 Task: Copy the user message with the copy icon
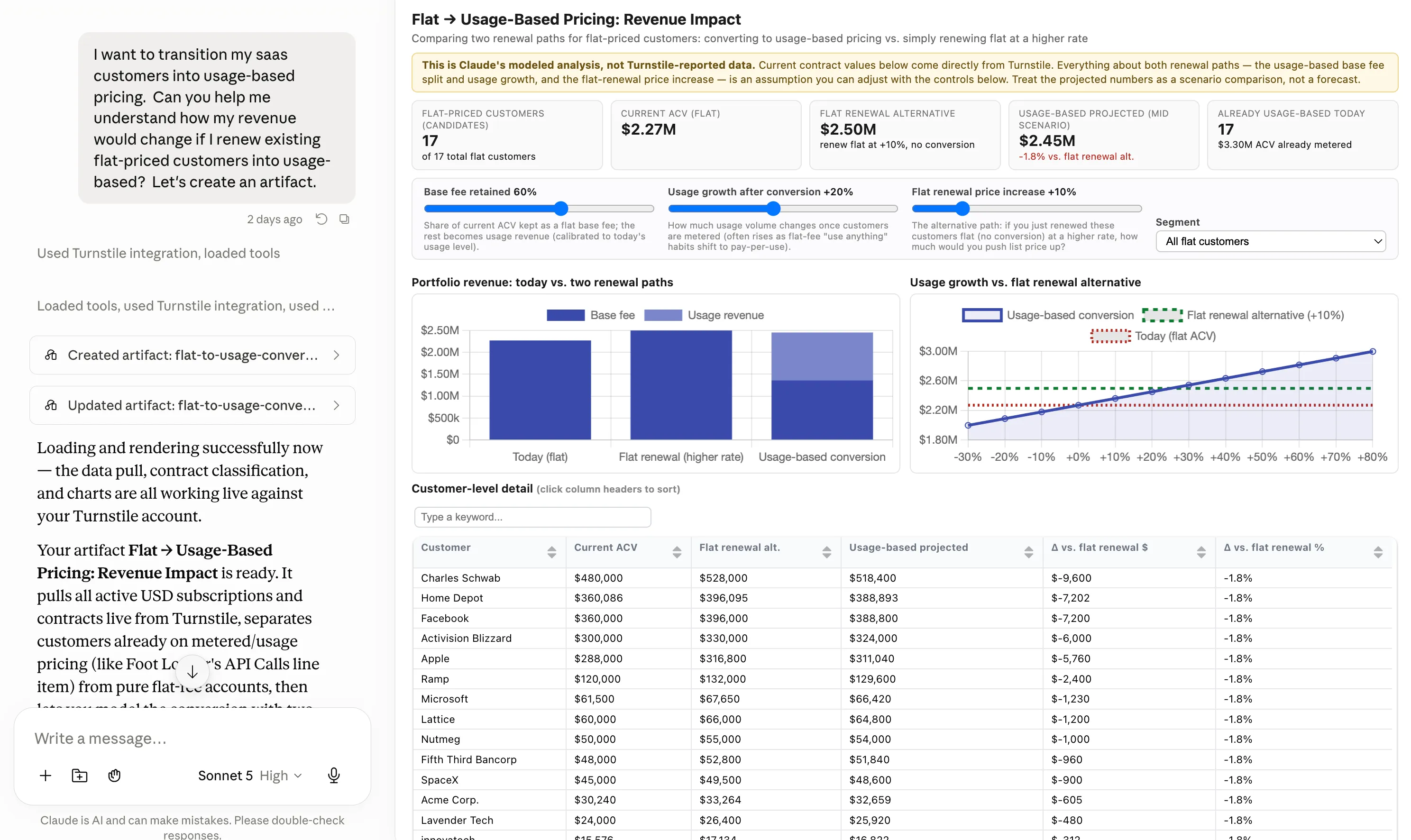pyautogui.click(x=344, y=219)
